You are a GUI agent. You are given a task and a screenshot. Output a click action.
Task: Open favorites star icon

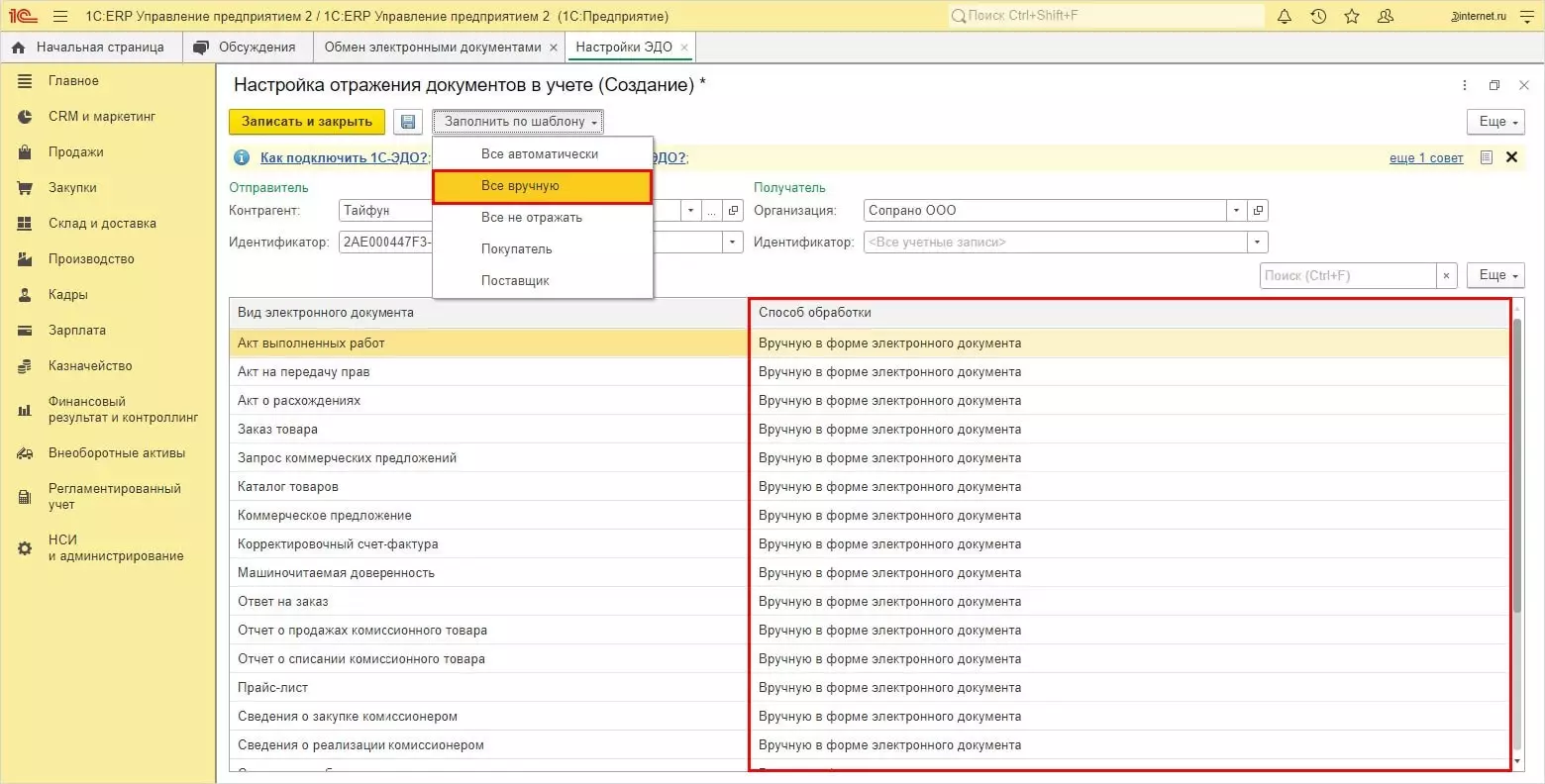(x=1352, y=16)
